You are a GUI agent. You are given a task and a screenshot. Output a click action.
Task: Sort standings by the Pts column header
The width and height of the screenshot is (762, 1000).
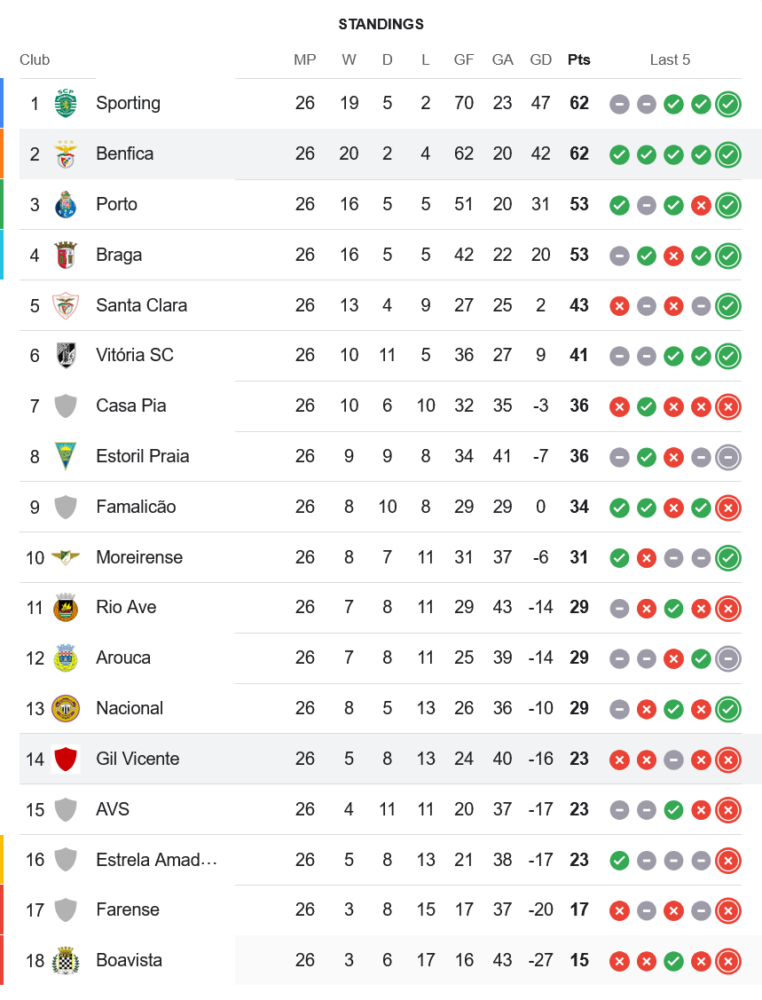[579, 60]
